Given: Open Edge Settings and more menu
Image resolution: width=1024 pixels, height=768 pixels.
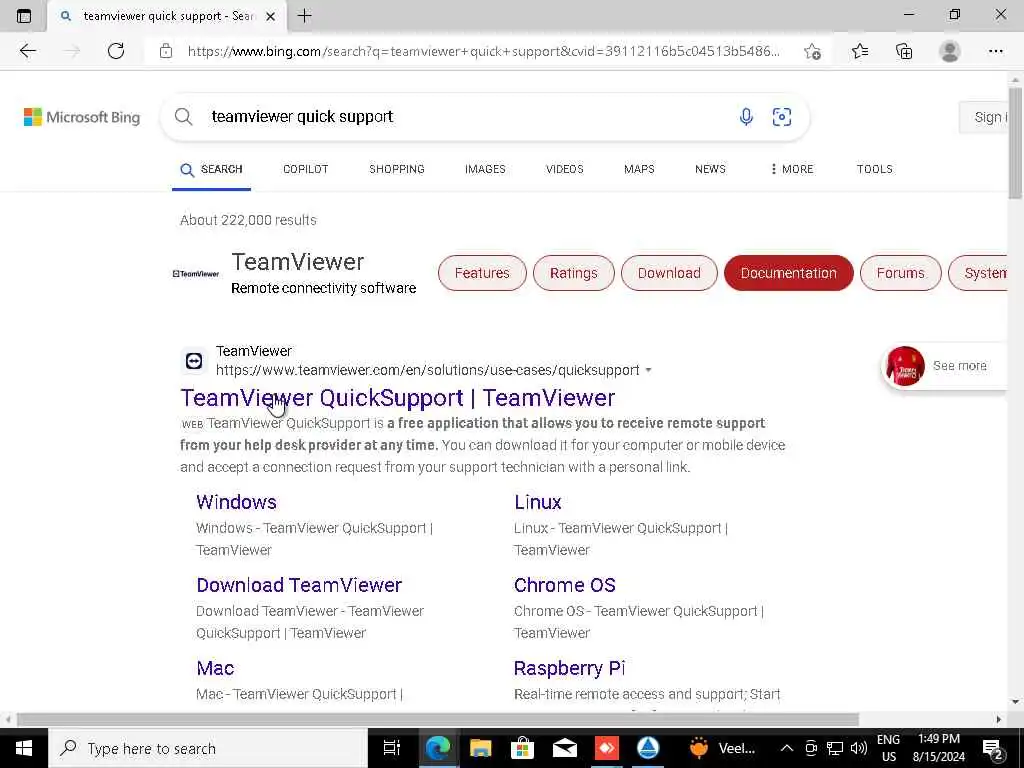Looking at the screenshot, I should coord(995,51).
